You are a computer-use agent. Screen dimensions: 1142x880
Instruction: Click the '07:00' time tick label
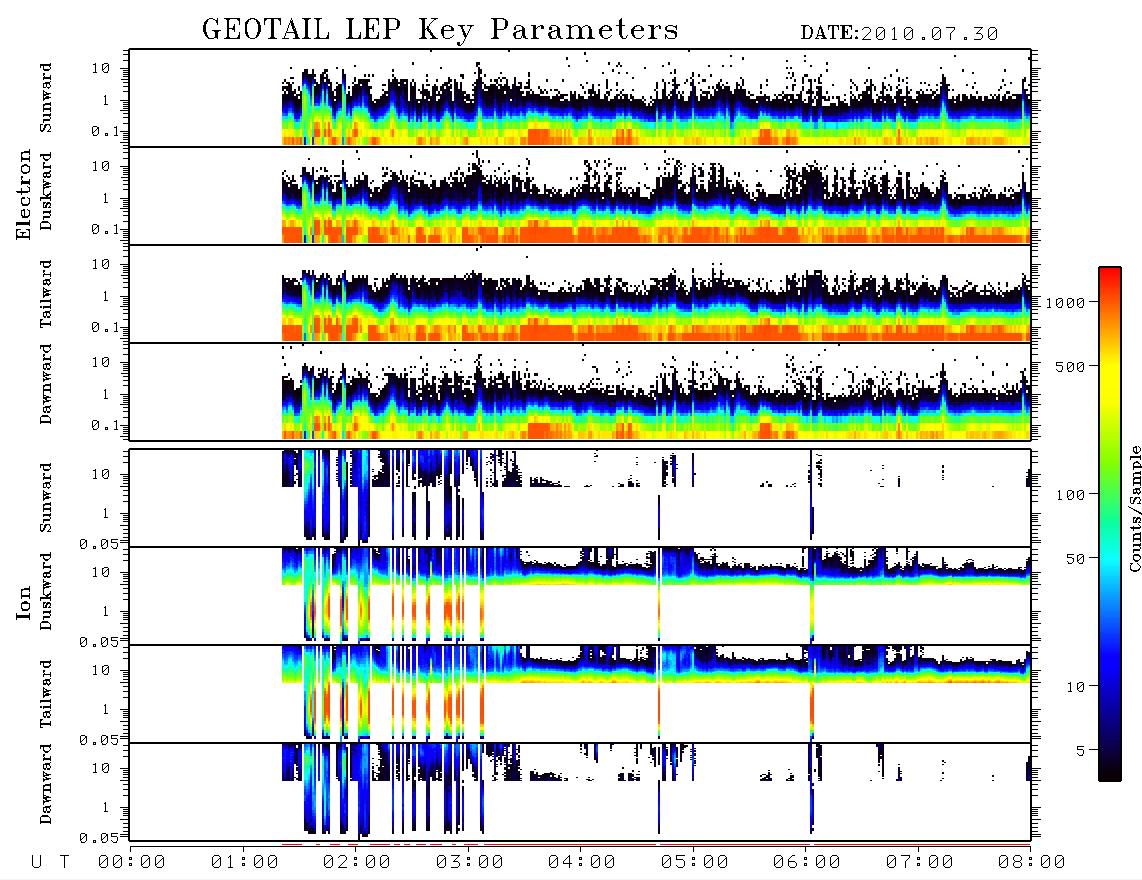(x=920, y=862)
